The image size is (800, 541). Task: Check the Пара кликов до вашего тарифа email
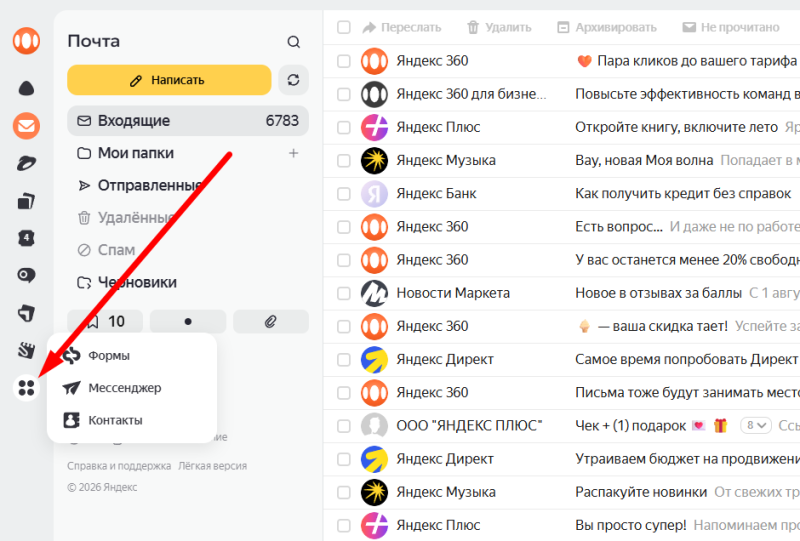344,61
